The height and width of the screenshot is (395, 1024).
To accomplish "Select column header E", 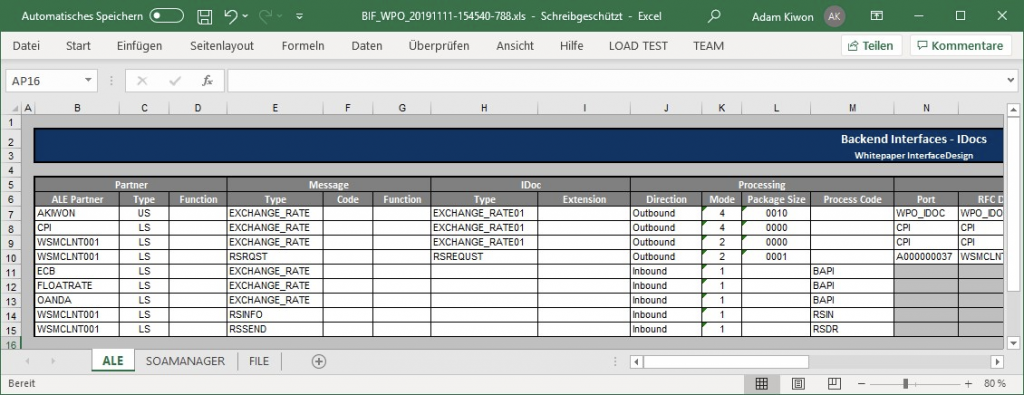I will tap(275, 108).
